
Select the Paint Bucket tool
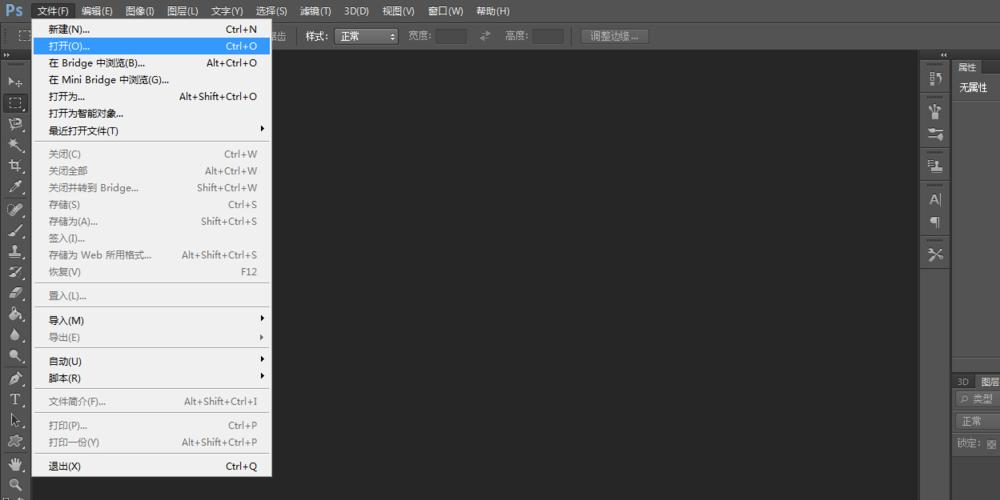pos(15,314)
